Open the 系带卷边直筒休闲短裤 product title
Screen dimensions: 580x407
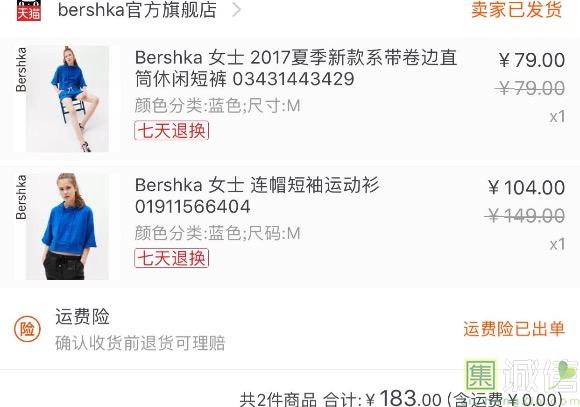click(296, 68)
